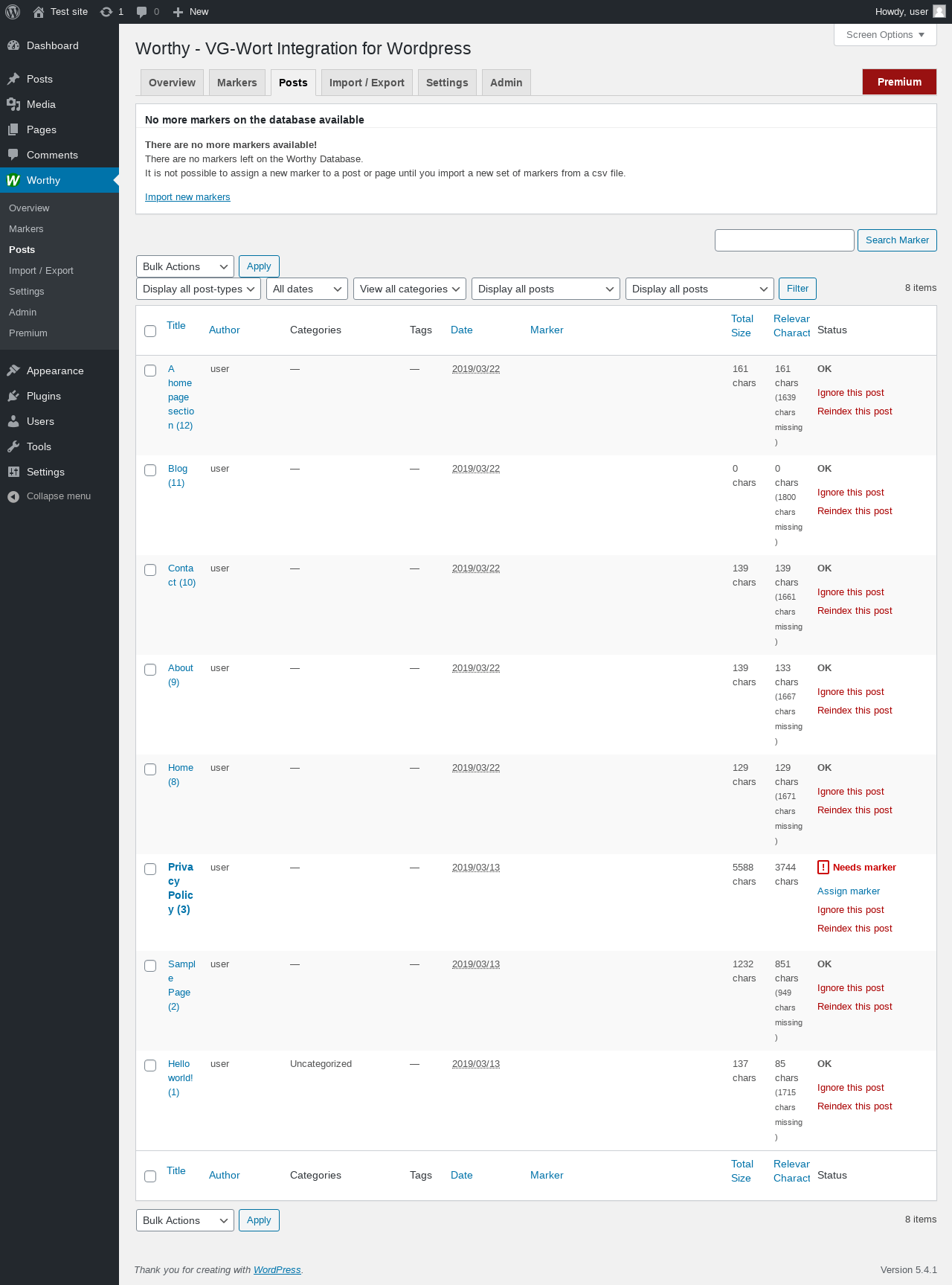Click the Posts pushpin icon in sidebar

pos(13,79)
